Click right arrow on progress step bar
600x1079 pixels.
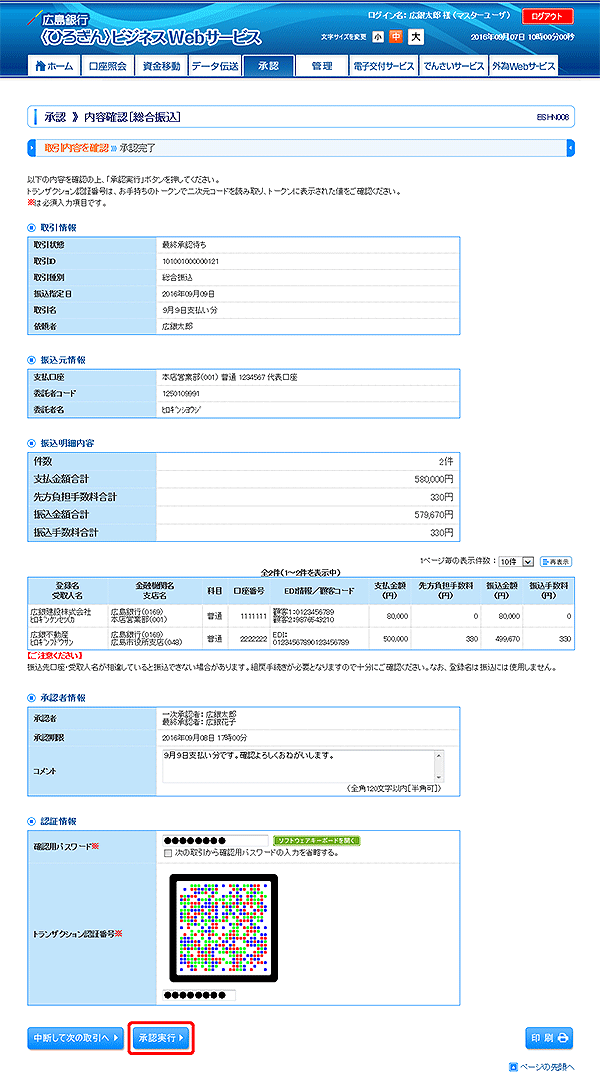570,148
